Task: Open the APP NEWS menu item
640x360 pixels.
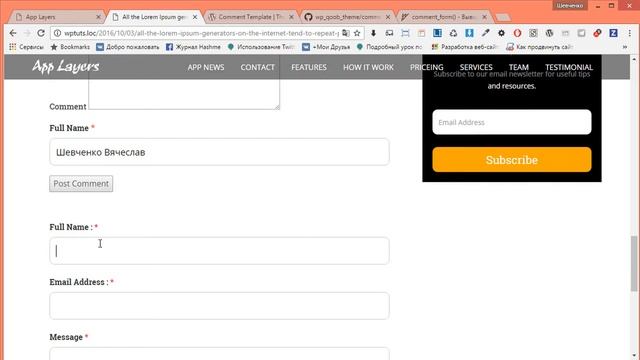Action: 206,67
